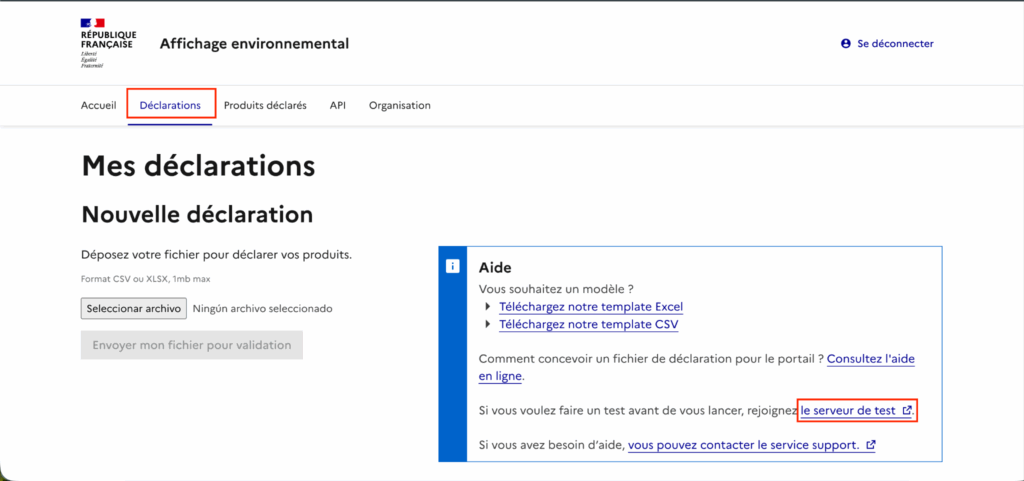Select the Organisation tab
1024x481 pixels.
click(399, 105)
